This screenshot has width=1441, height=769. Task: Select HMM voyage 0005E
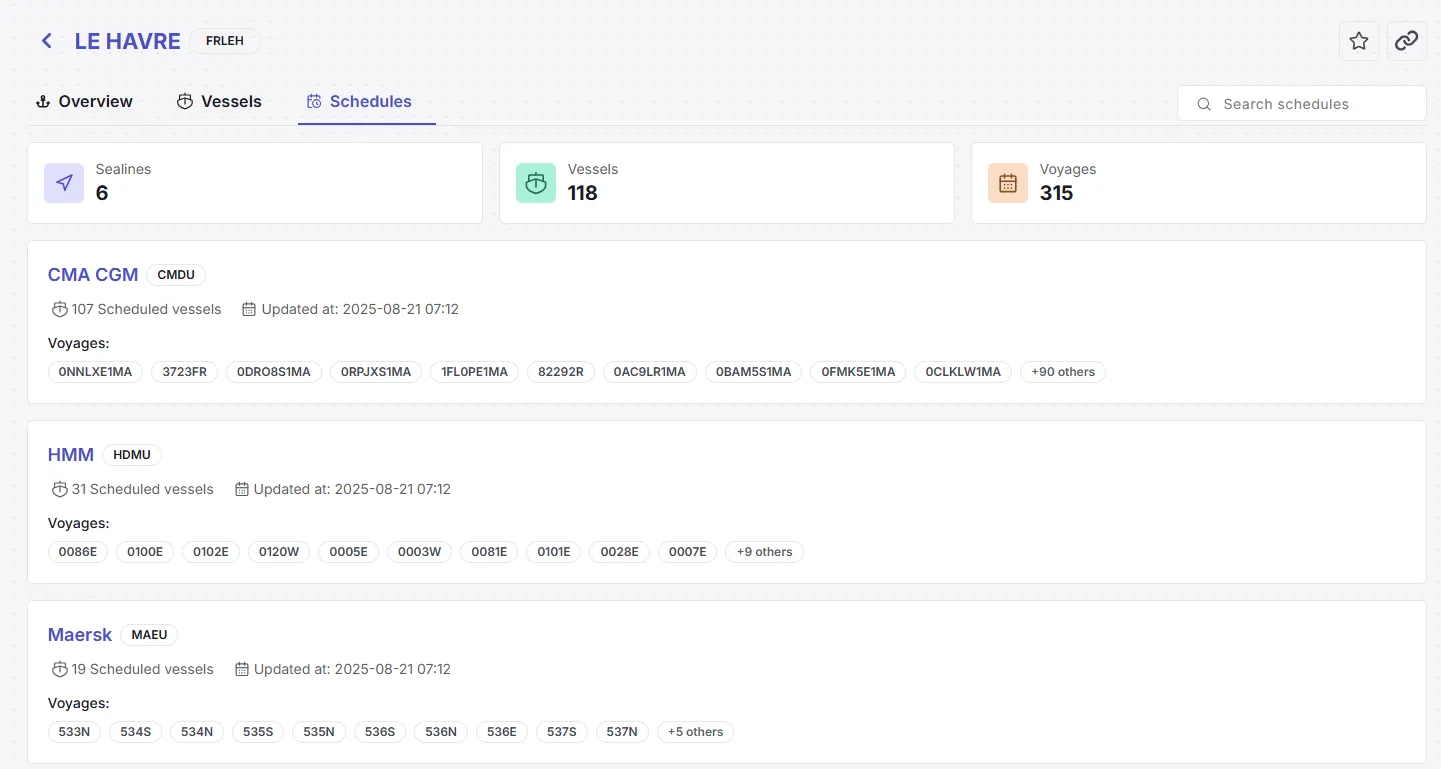point(349,552)
